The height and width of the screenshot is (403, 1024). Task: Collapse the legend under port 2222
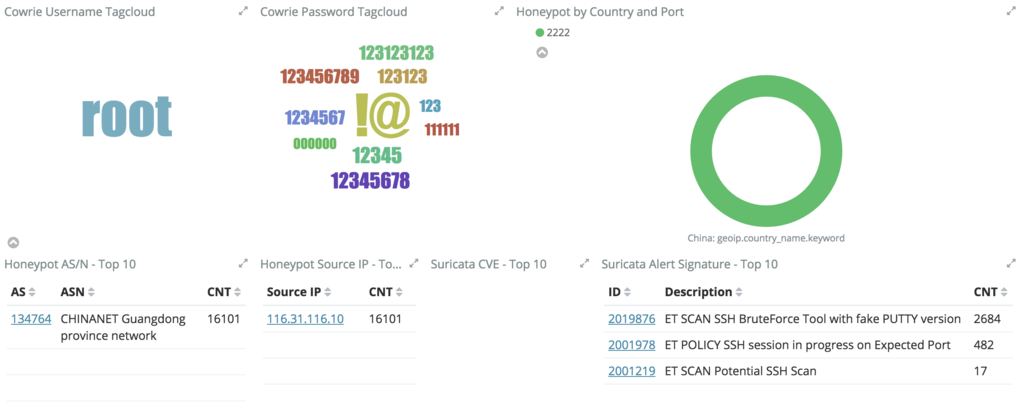pos(542,52)
